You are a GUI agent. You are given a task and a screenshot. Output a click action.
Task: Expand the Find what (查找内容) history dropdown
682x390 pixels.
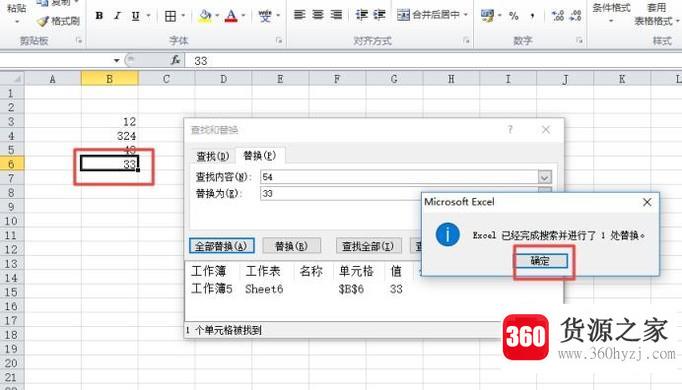click(545, 177)
